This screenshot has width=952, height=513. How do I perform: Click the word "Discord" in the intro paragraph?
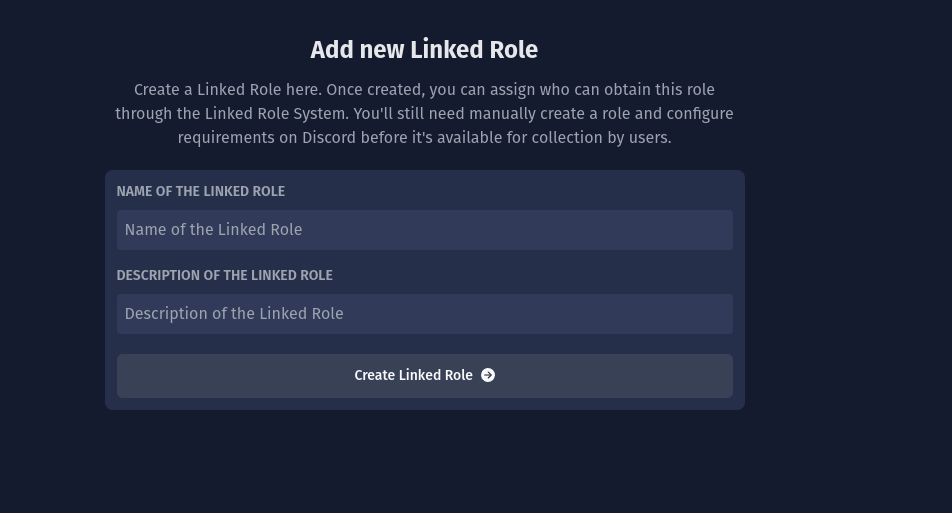(329, 138)
